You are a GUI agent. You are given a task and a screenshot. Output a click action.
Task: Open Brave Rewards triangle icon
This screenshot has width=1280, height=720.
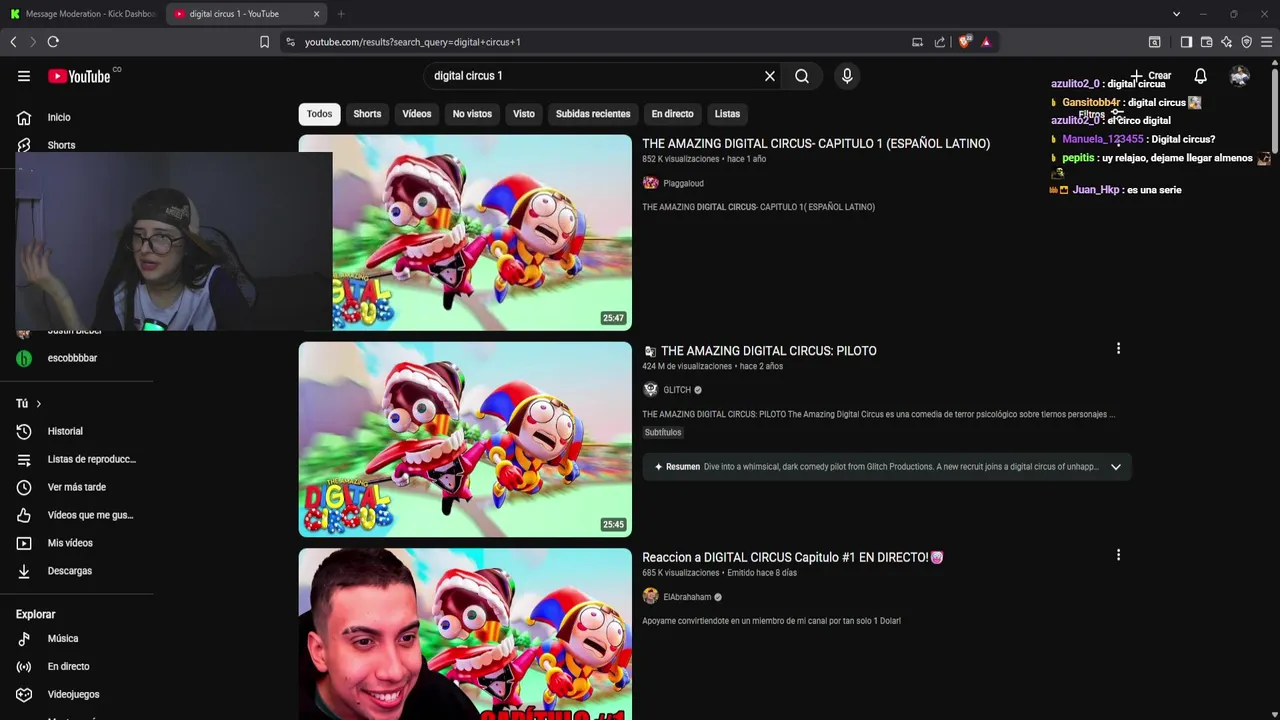(x=986, y=42)
